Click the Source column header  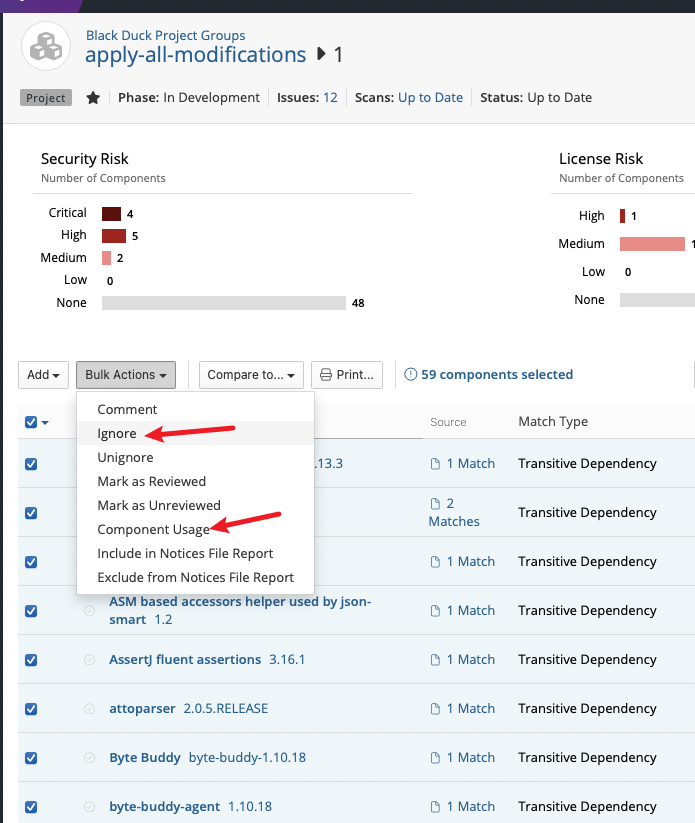[448, 422]
